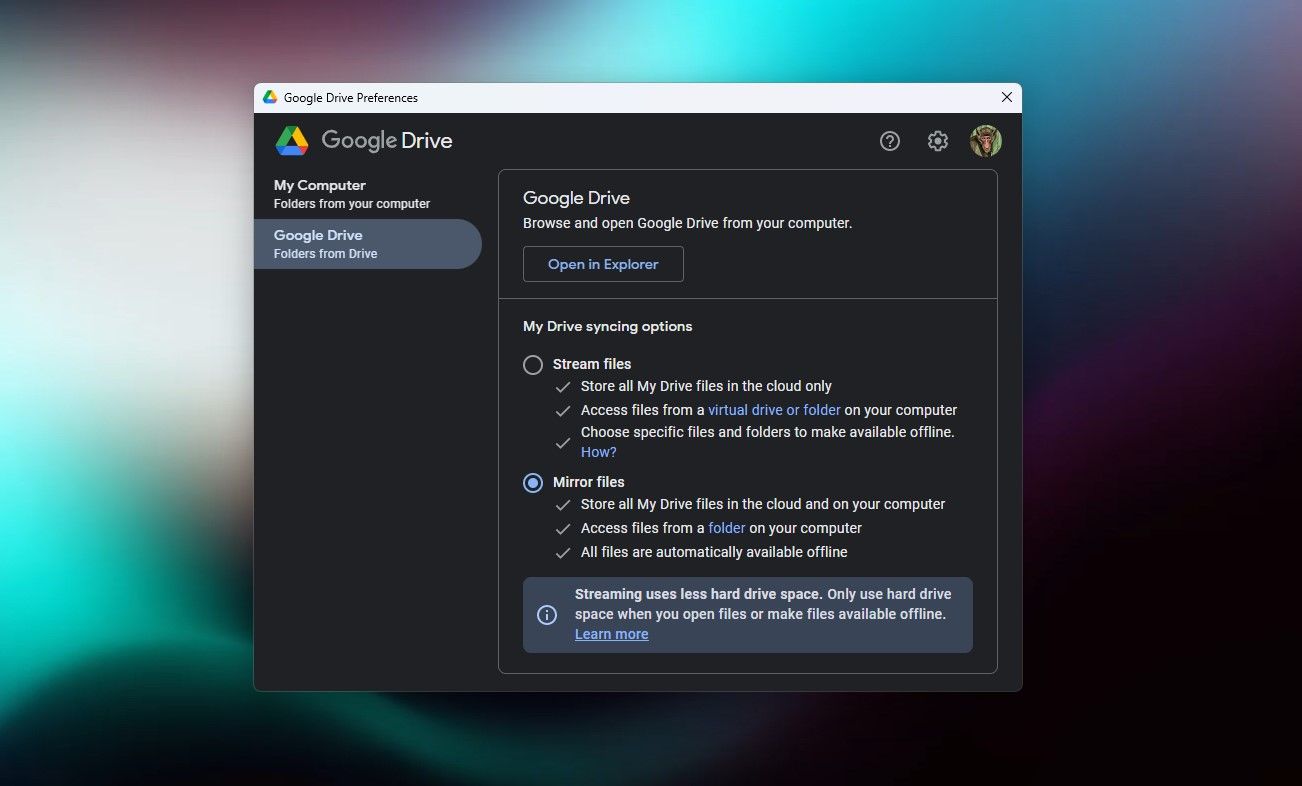Click the checkmark beside 'Store all My Drive files in the cloud only'
The height and width of the screenshot is (786, 1302).
point(563,386)
